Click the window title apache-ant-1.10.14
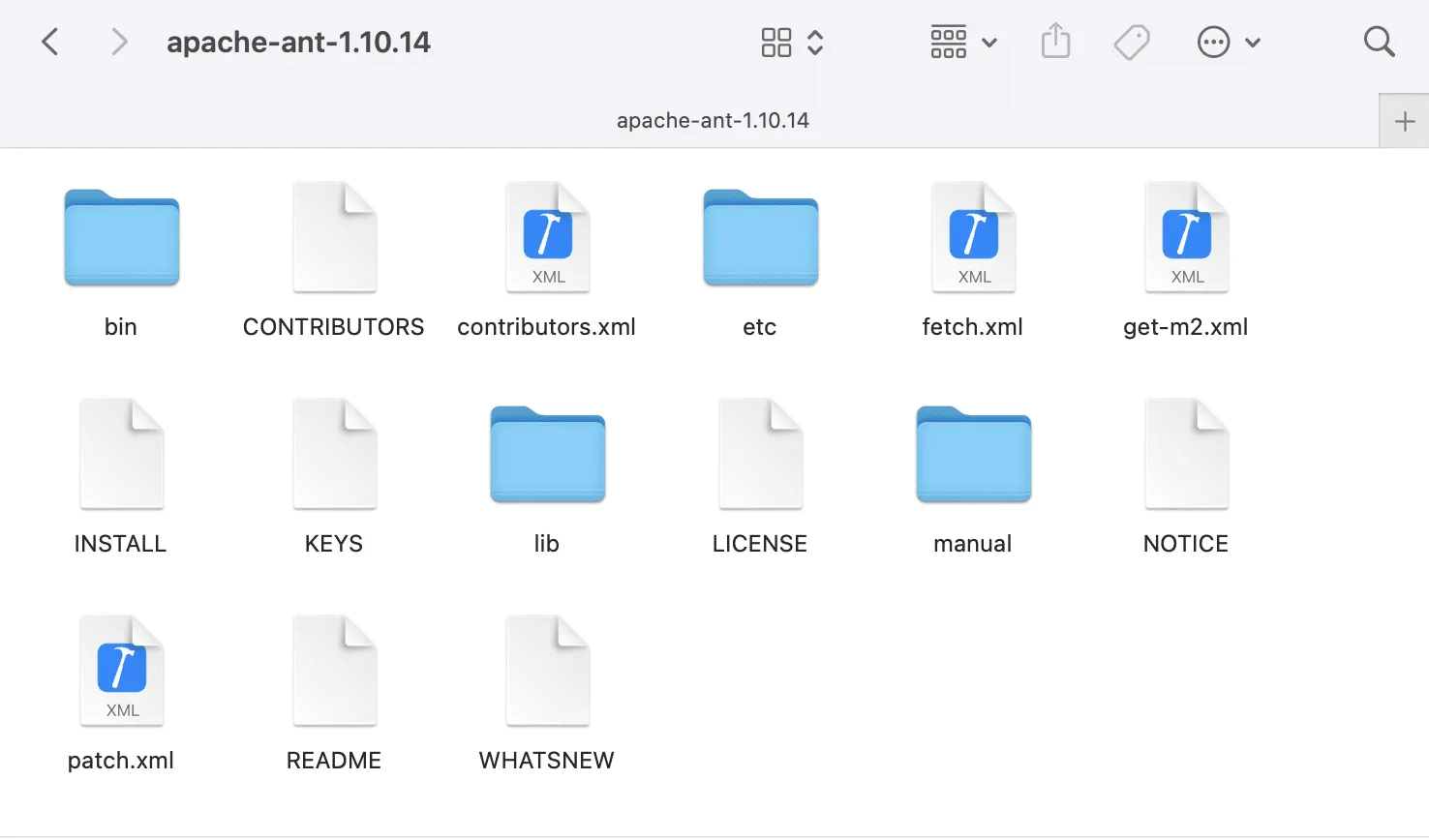The width and height of the screenshot is (1429, 840). (x=299, y=42)
